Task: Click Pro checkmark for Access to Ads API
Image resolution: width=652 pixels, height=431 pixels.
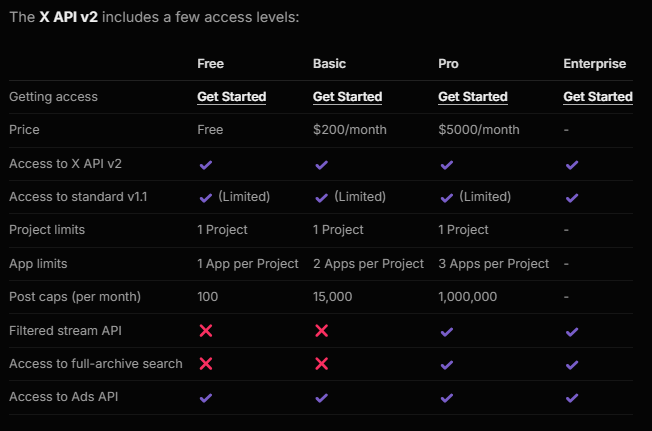Action: click(x=447, y=398)
